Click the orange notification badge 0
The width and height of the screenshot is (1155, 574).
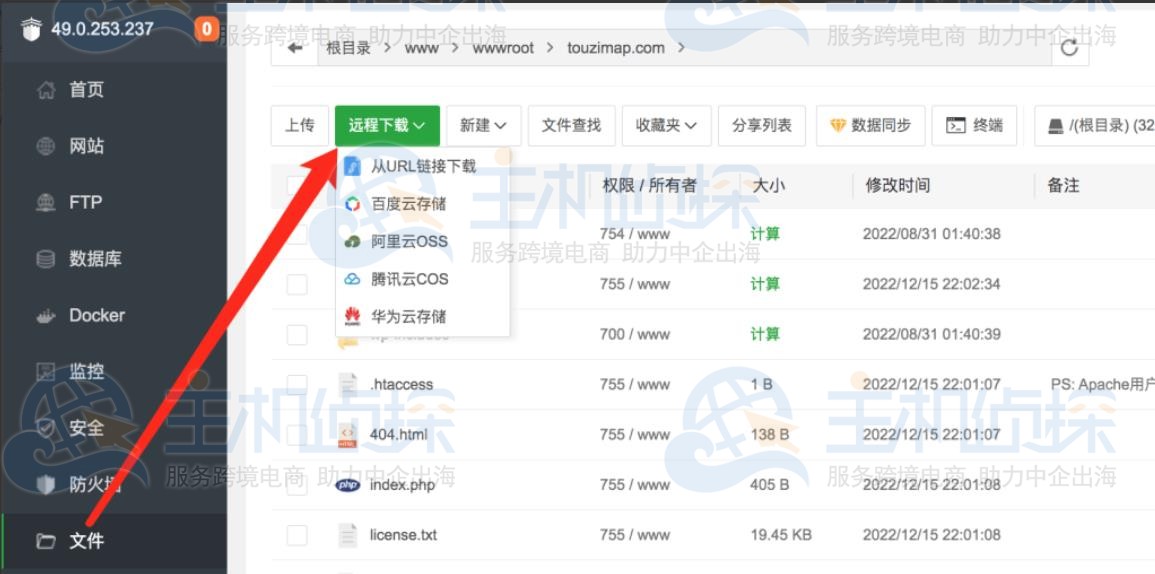(x=206, y=29)
